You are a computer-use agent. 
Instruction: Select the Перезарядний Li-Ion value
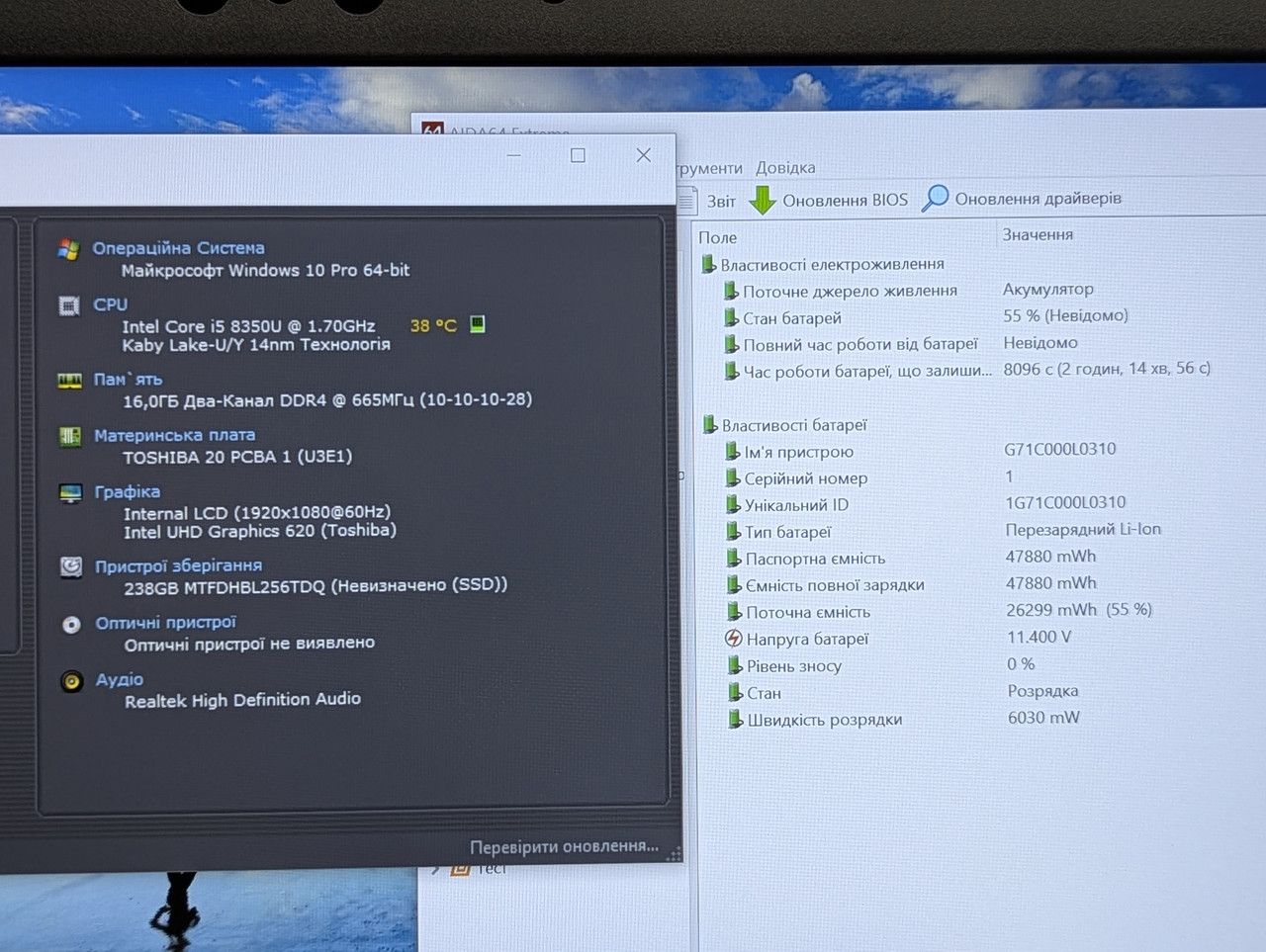click(1083, 530)
